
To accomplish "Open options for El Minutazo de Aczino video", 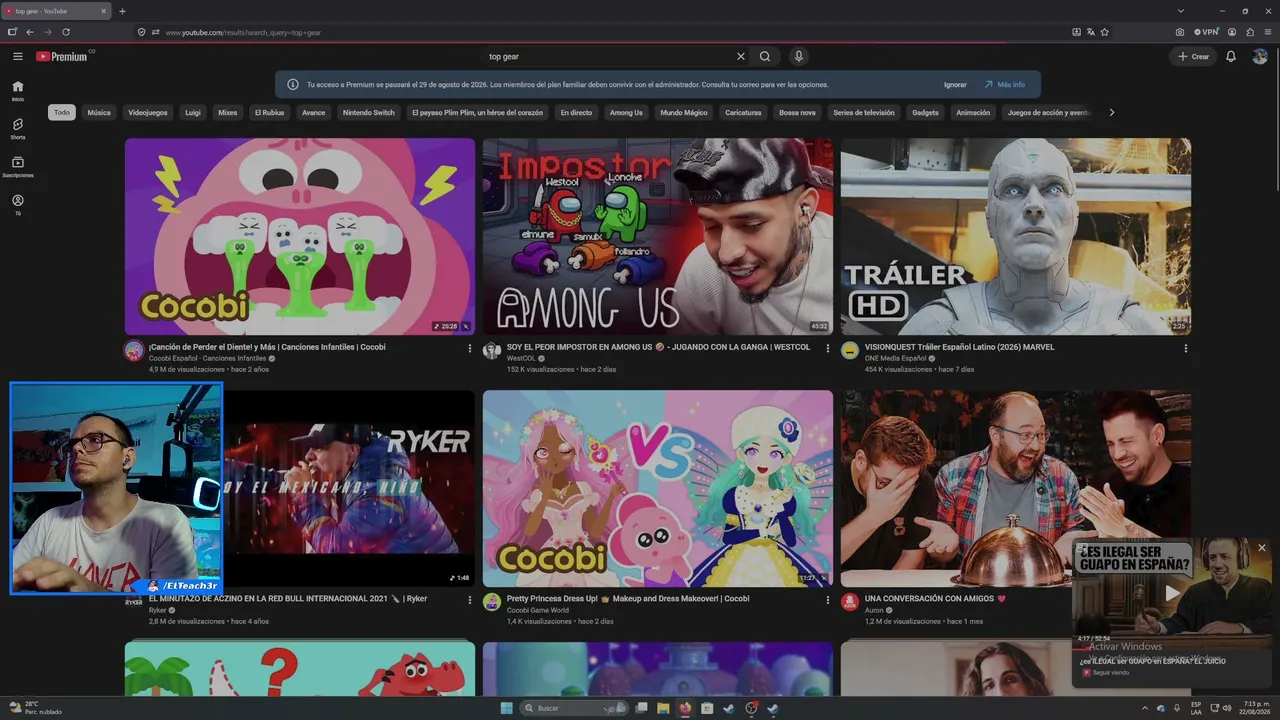I will click(x=469, y=600).
